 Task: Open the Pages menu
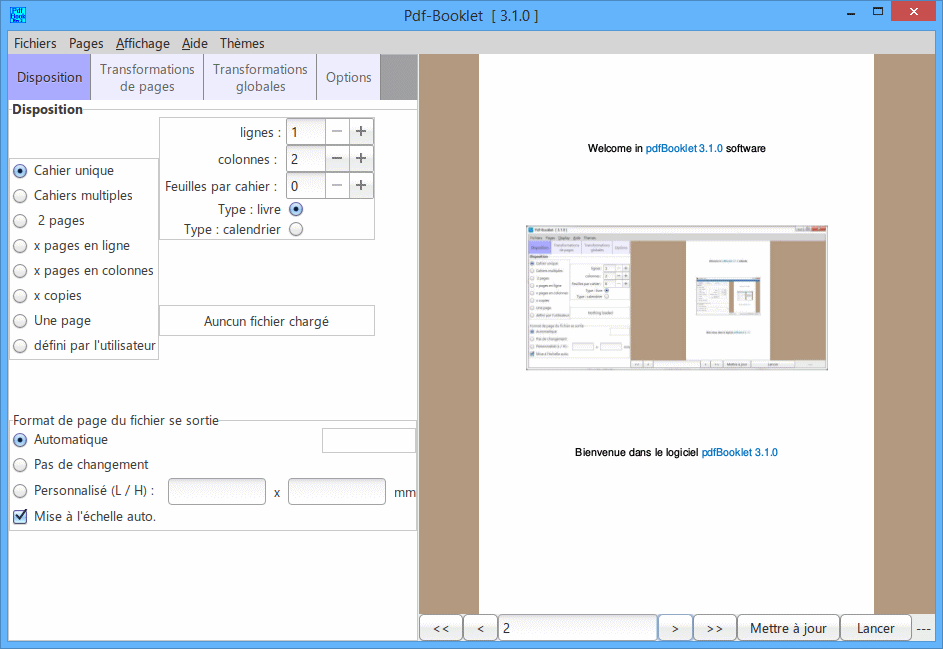click(86, 43)
